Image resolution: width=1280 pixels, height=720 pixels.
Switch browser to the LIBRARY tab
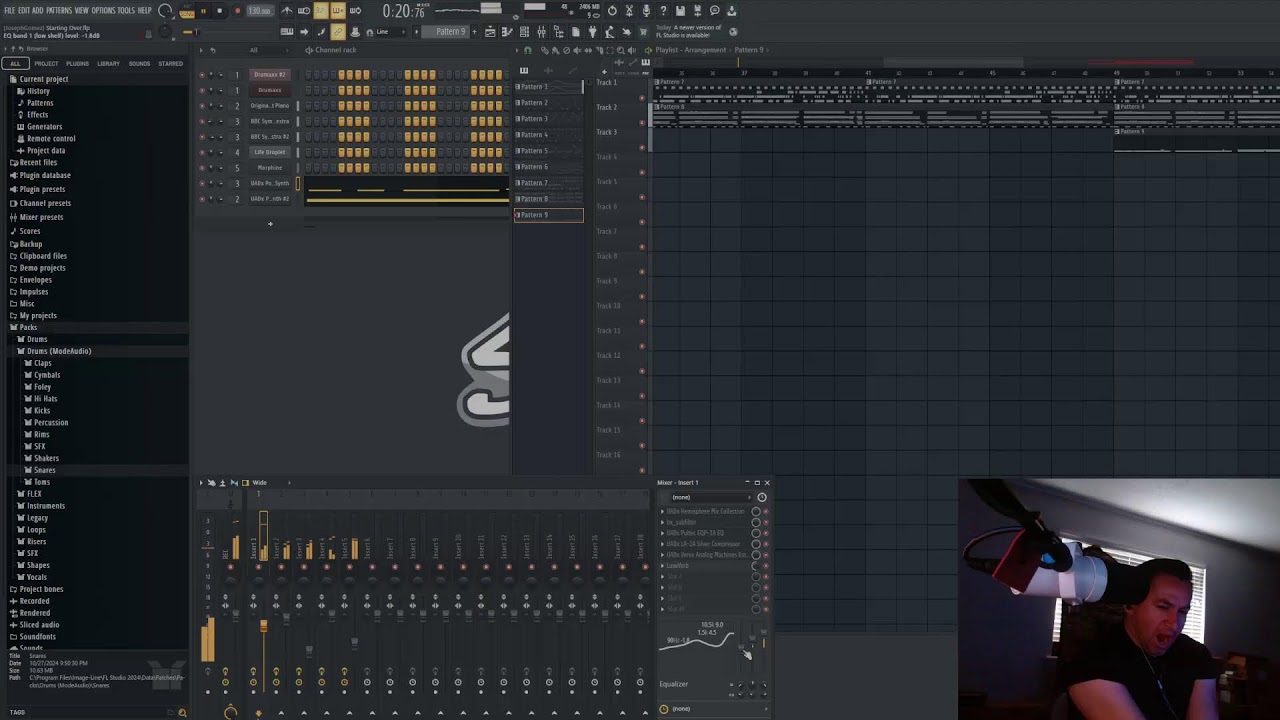click(108, 63)
